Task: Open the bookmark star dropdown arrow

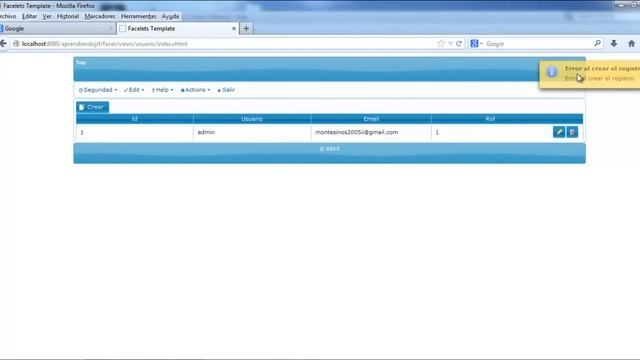Action: (x=450, y=44)
